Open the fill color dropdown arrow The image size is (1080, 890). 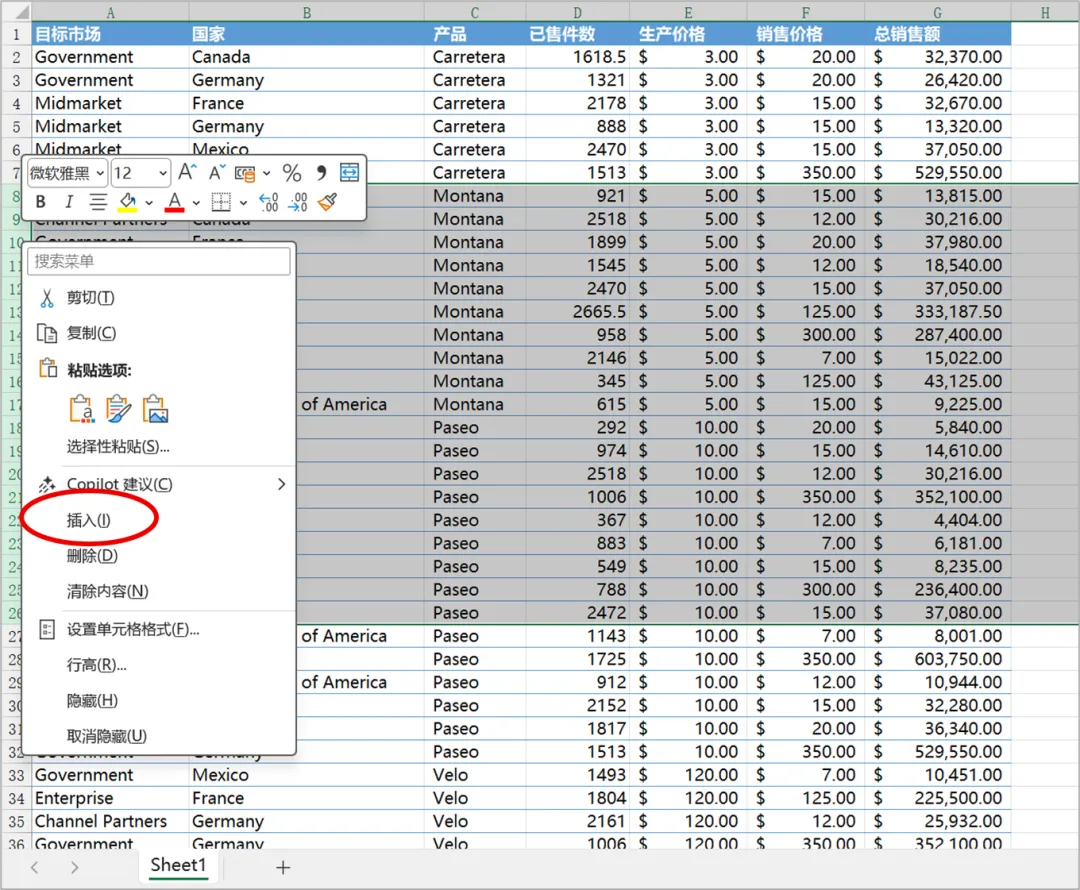point(149,203)
